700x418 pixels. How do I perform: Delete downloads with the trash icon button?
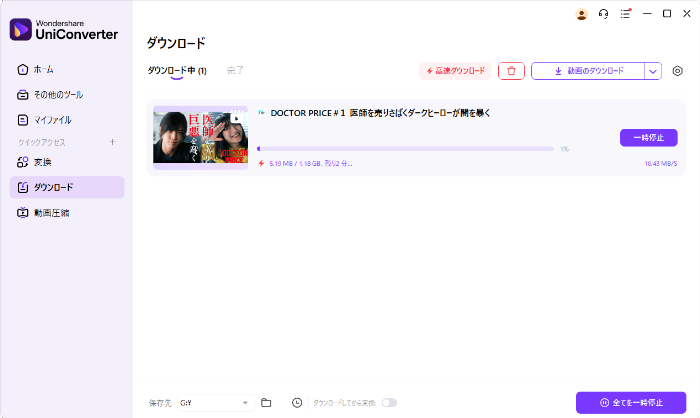coord(511,71)
